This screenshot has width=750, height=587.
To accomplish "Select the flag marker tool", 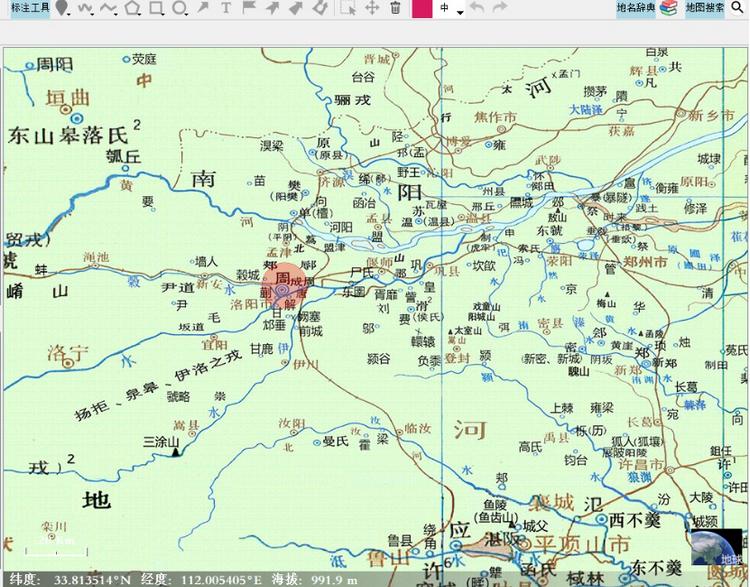I will point(250,8).
